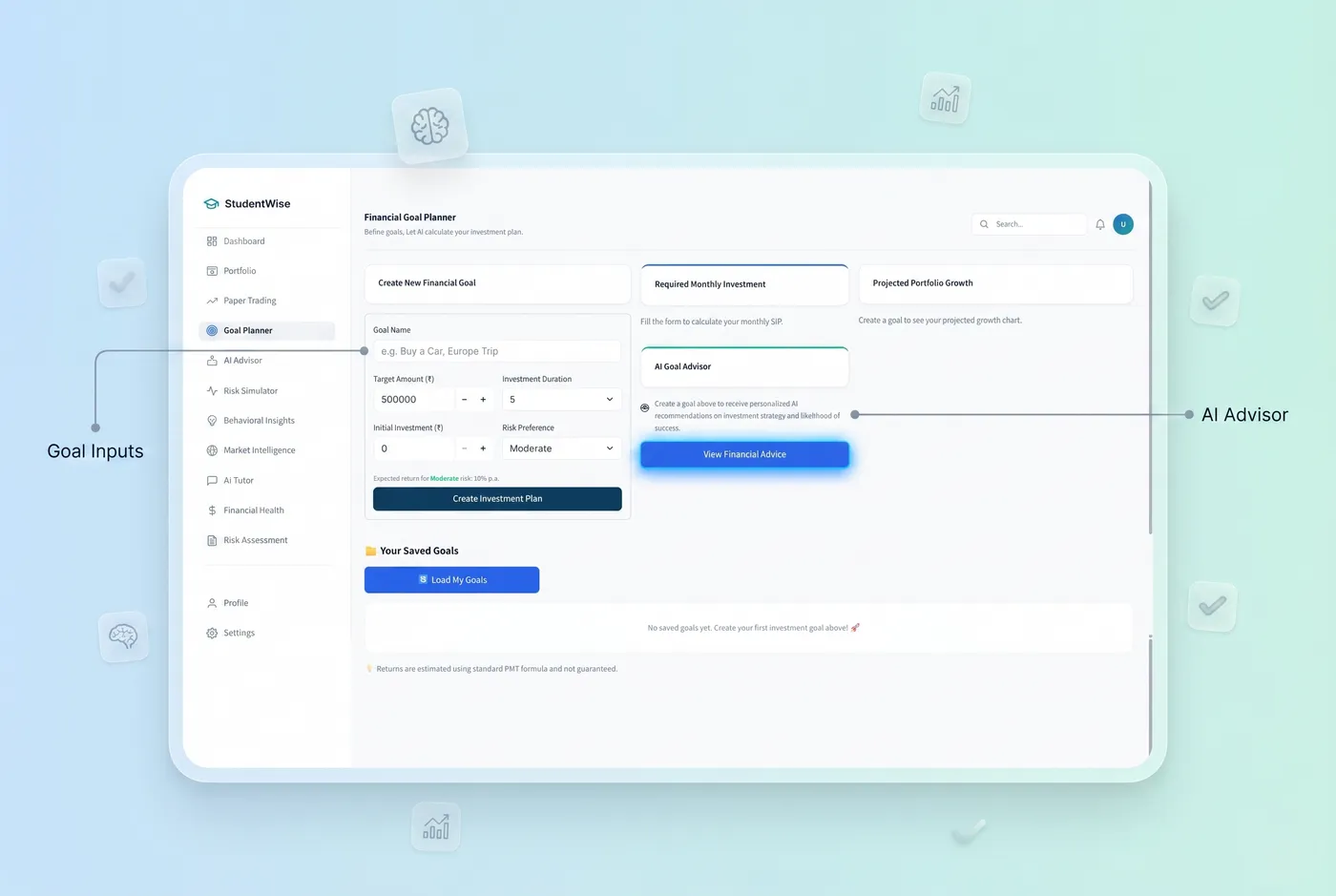Focus the Goal Name input field
1336x896 pixels.
tap(497, 351)
